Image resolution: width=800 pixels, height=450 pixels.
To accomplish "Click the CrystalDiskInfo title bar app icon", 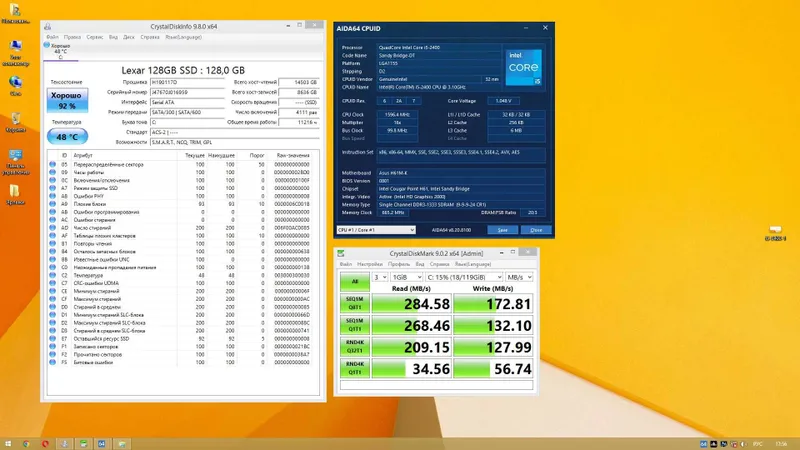I will tap(47, 26).
